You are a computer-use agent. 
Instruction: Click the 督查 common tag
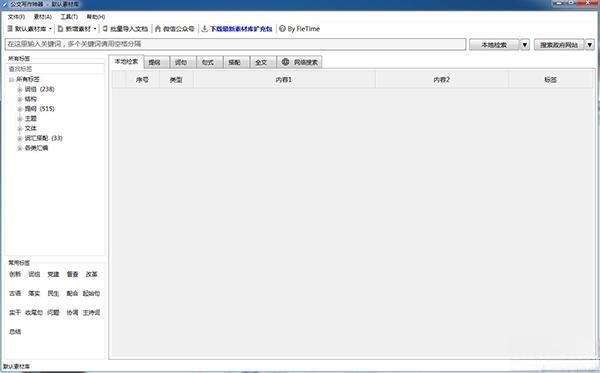tap(72, 274)
